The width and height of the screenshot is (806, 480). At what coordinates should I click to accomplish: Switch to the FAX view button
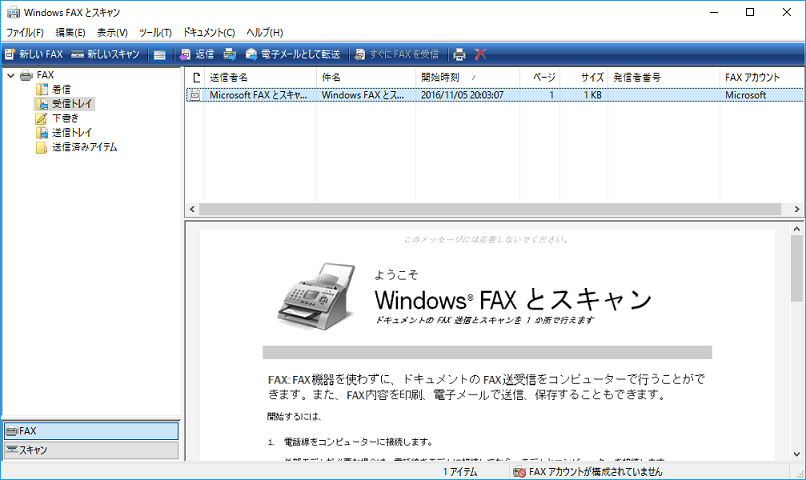tap(91, 431)
